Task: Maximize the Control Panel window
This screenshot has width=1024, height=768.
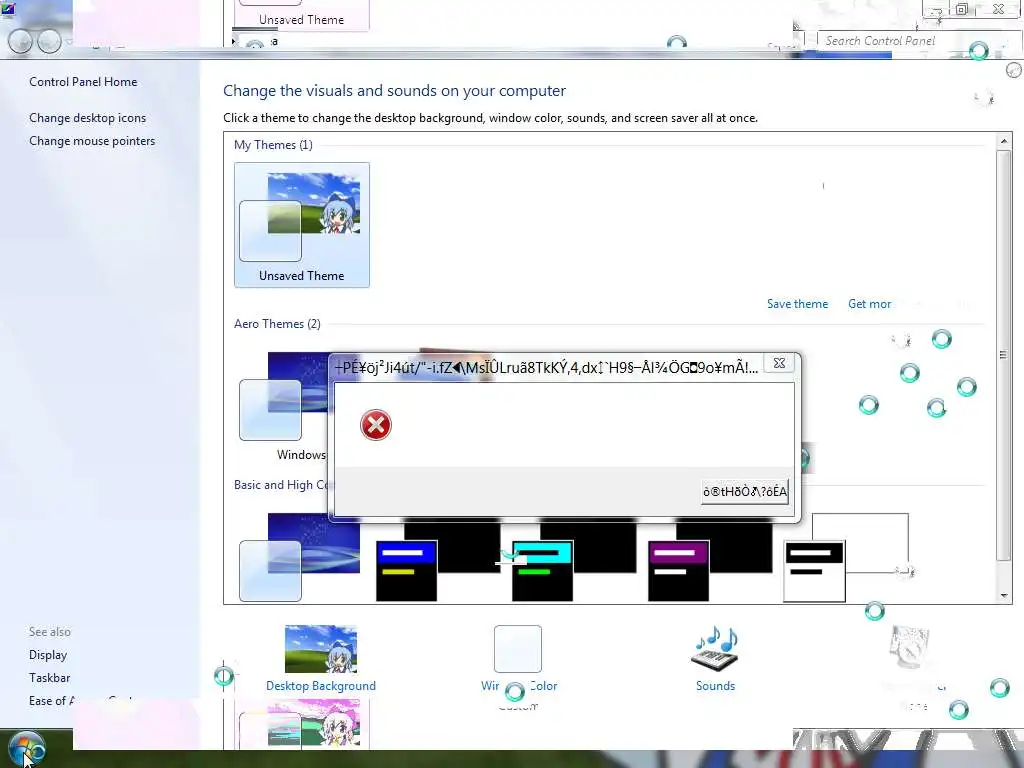Action: pyautogui.click(x=961, y=9)
